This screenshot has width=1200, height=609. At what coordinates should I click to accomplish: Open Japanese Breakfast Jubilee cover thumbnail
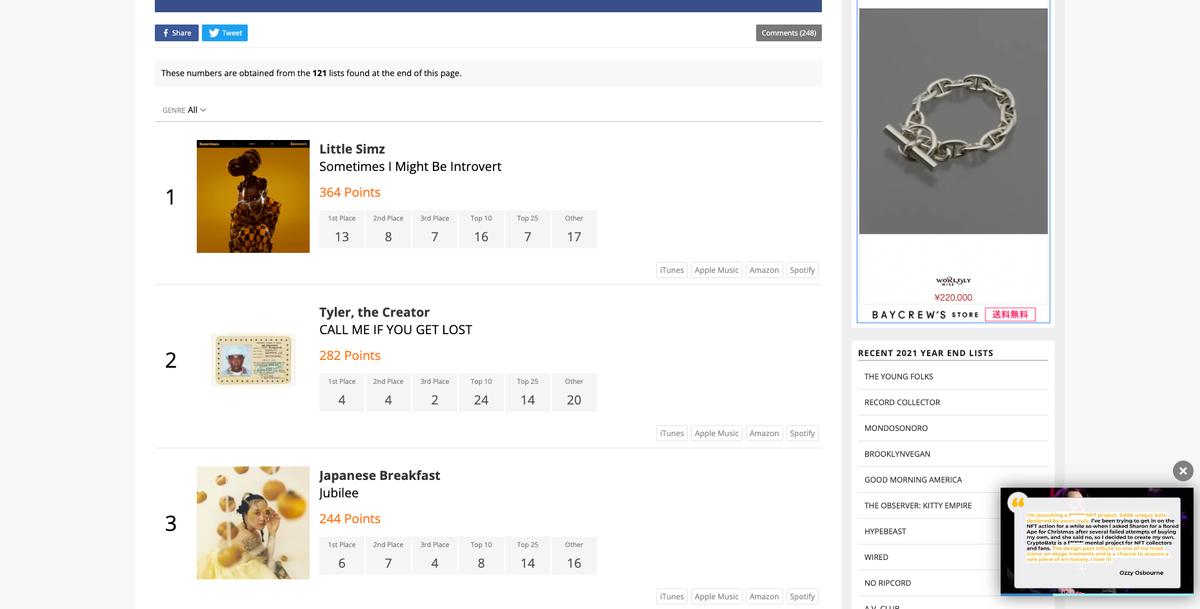coord(253,522)
